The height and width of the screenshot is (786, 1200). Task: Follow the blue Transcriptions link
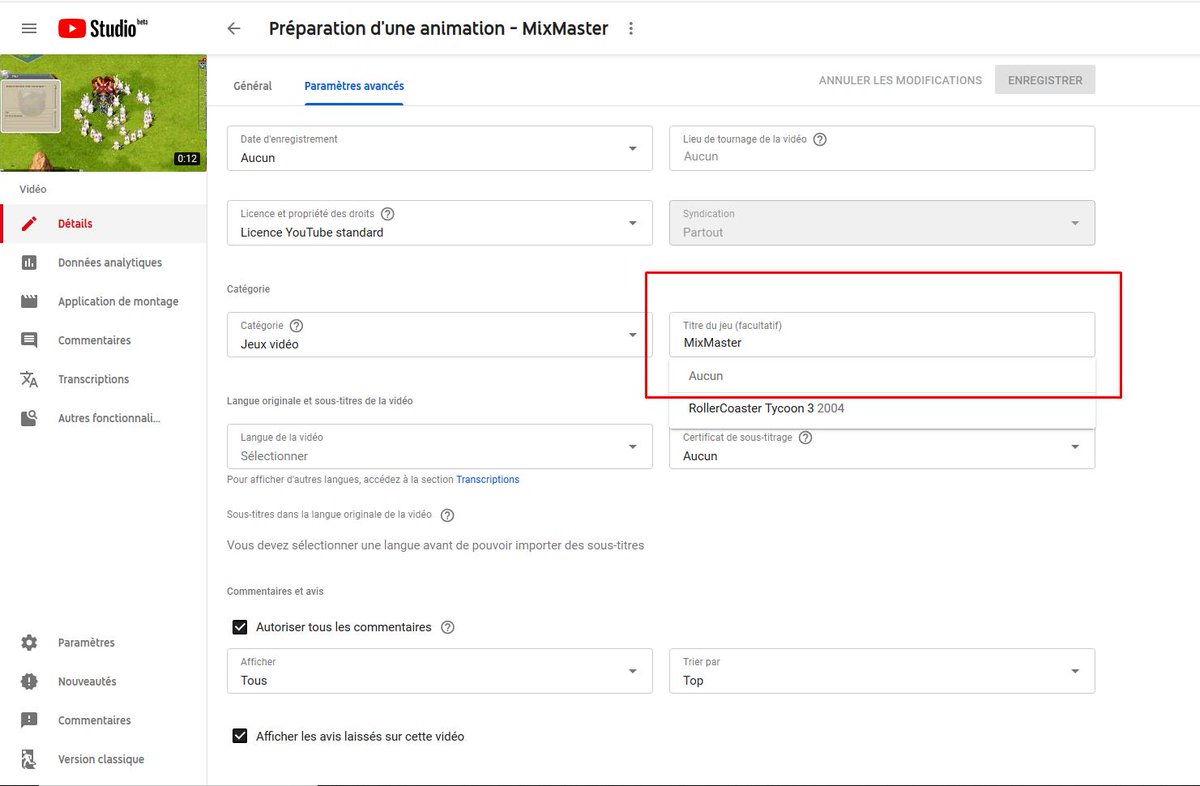coord(488,480)
